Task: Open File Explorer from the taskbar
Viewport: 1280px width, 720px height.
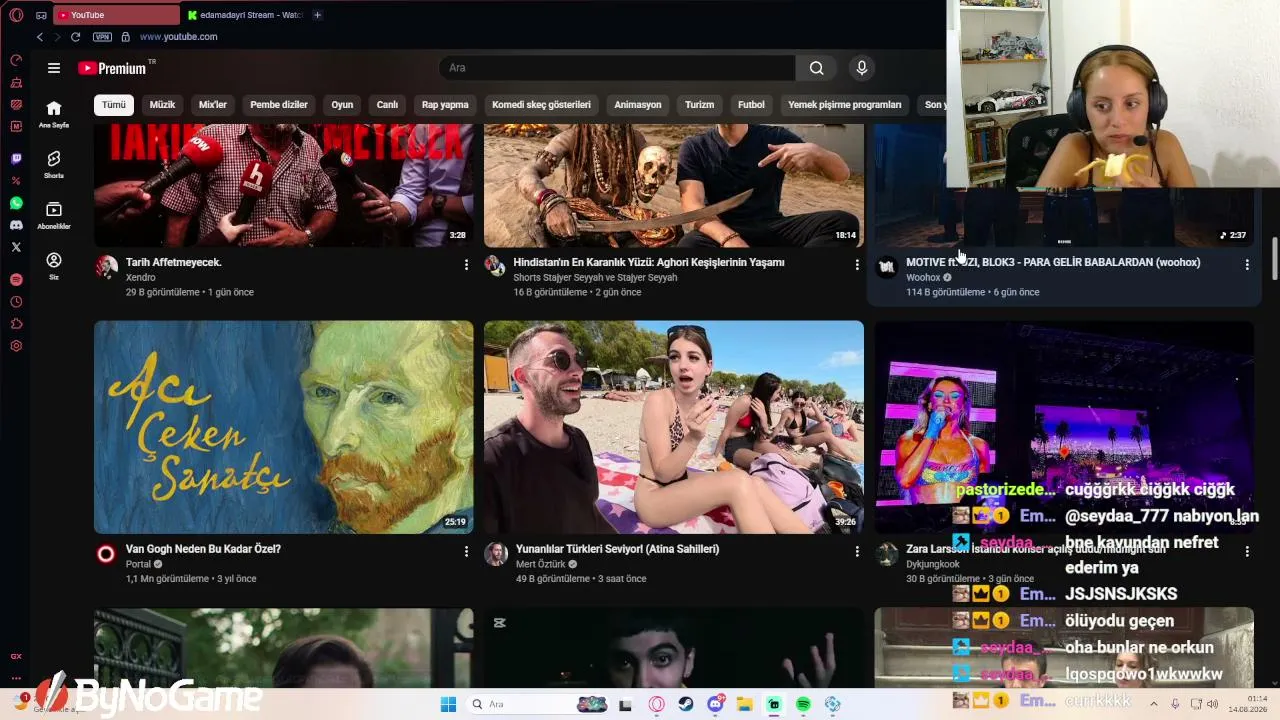Action: click(745, 704)
